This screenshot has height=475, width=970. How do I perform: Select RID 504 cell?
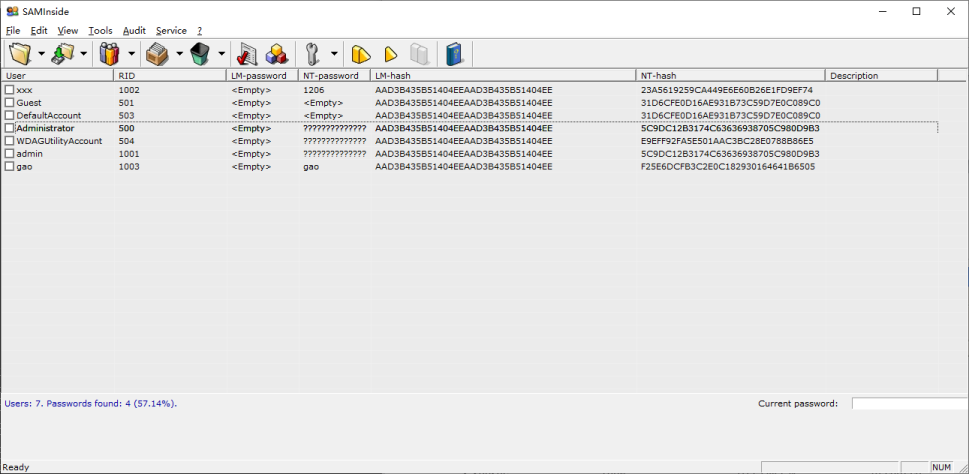(126, 141)
